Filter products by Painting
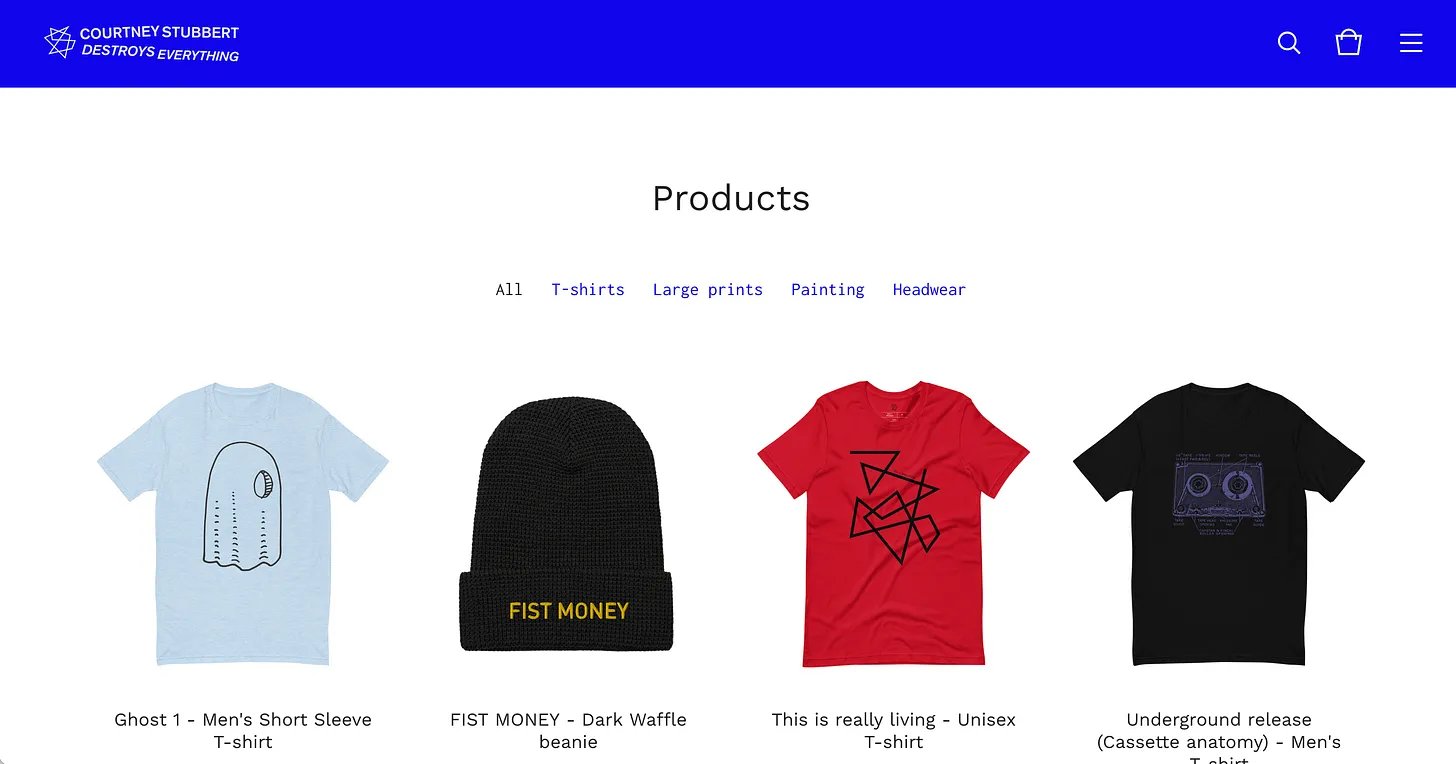This screenshot has width=1456, height=764. pyautogui.click(x=828, y=290)
